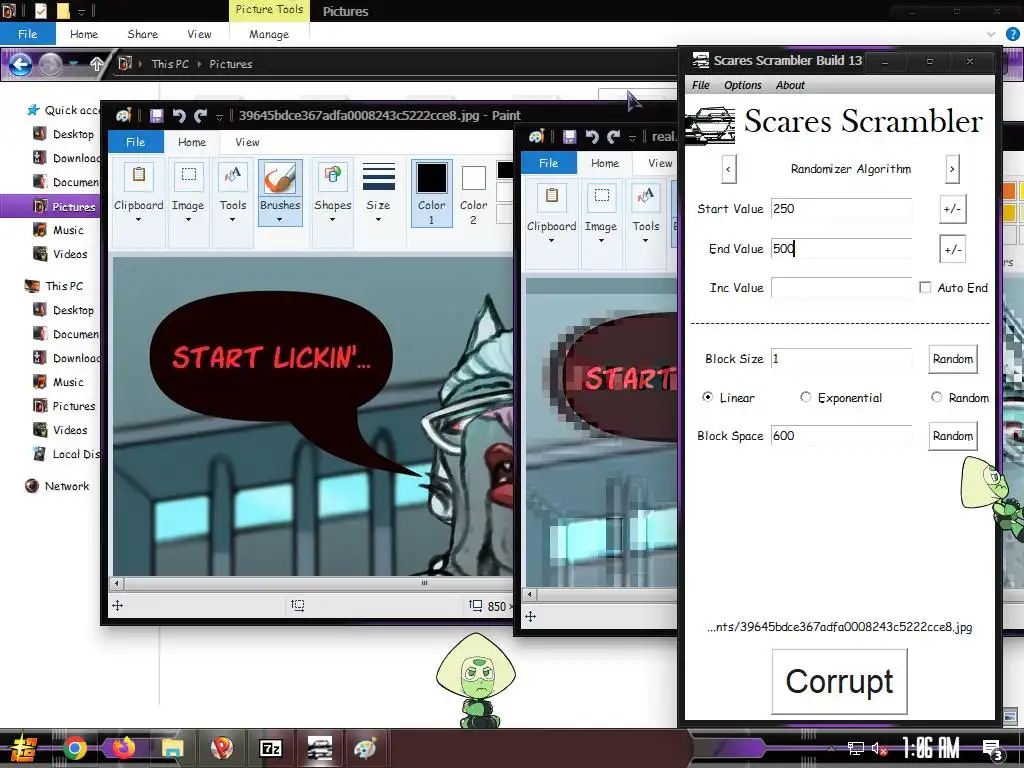Open 7-Zip from the taskbar
This screenshot has width=1024, height=768.
click(x=270, y=748)
